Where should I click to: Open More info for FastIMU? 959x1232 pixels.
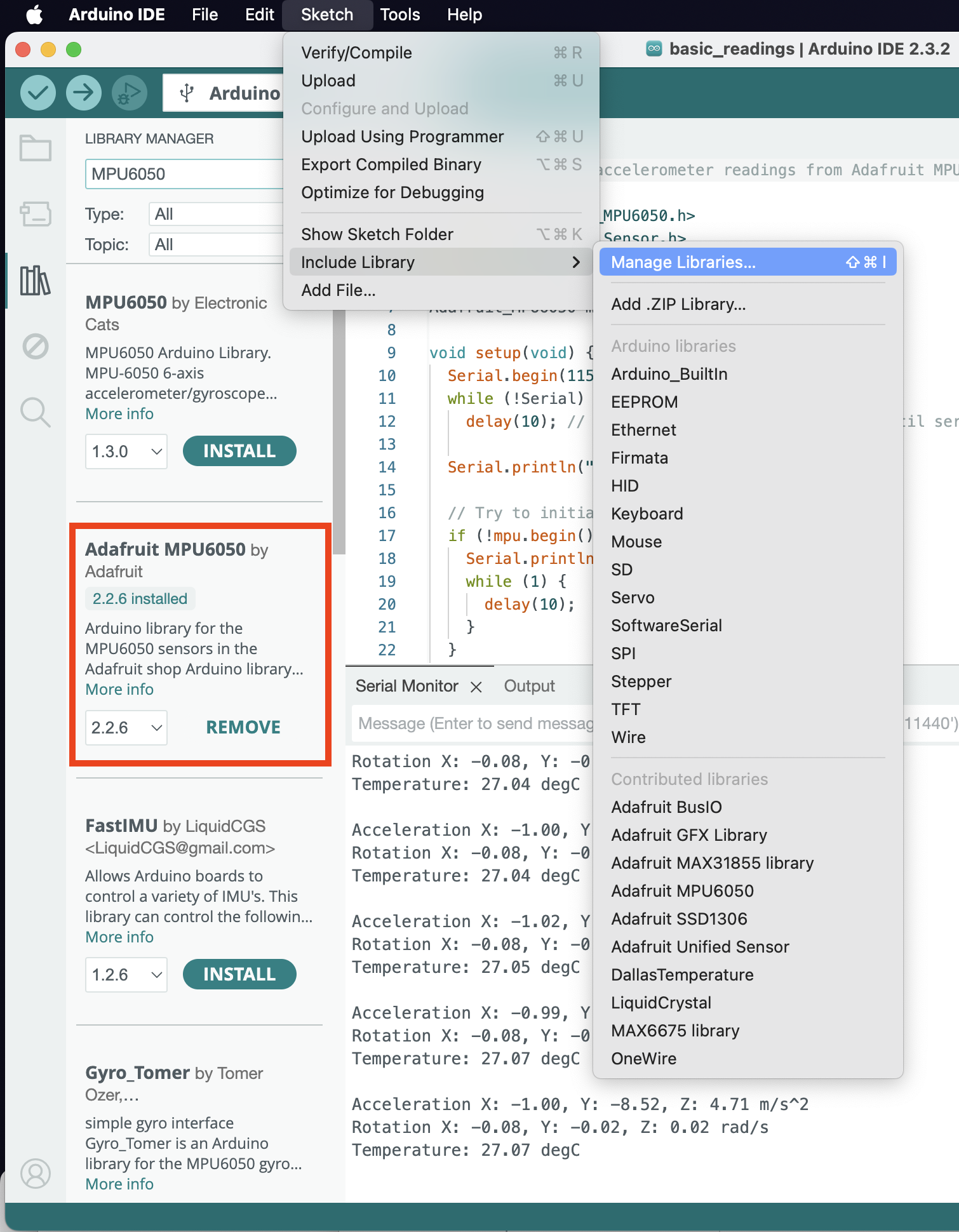pos(119,937)
